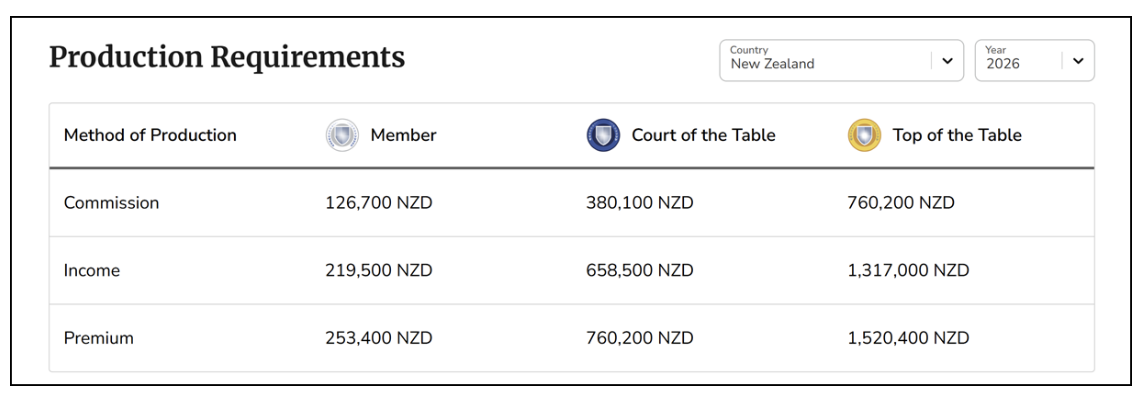
Task: Select the Premium row label
Action: tap(98, 338)
